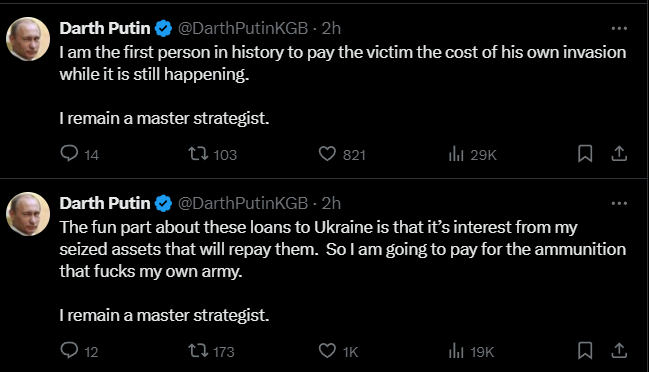Bookmark the second tweet about Ukraine loans
Screen dimensions: 649x372
click(585, 350)
